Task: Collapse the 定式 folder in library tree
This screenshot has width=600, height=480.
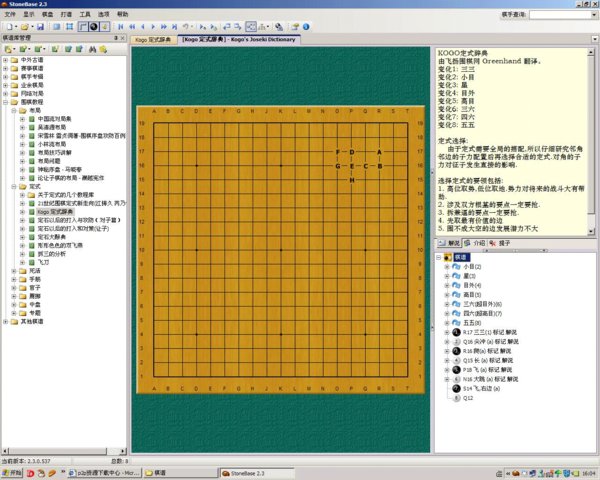Action: 7,186
